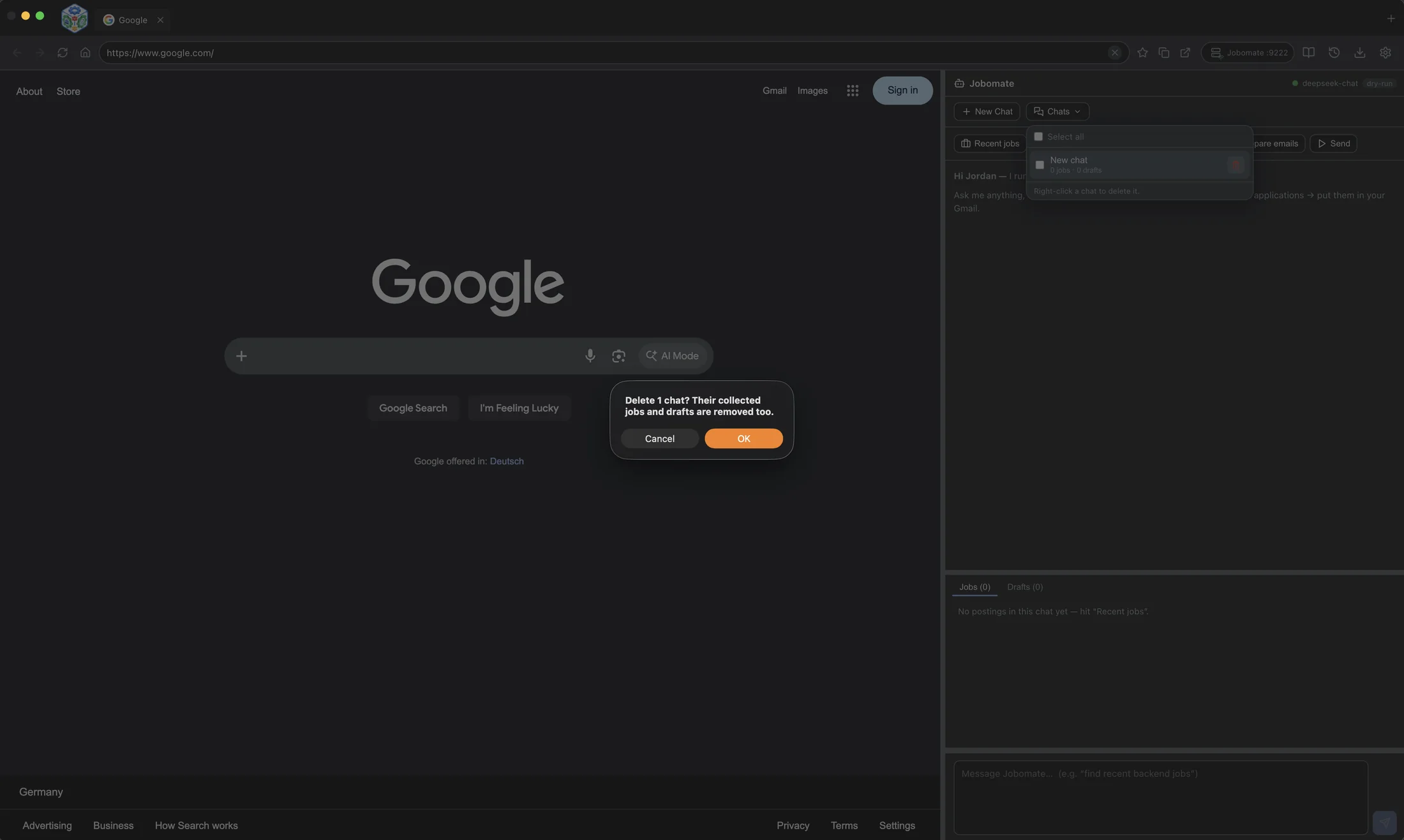Add a new tab with plus icon
The width and height of the screenshot is (1404, 840).
coord(1391,18)
